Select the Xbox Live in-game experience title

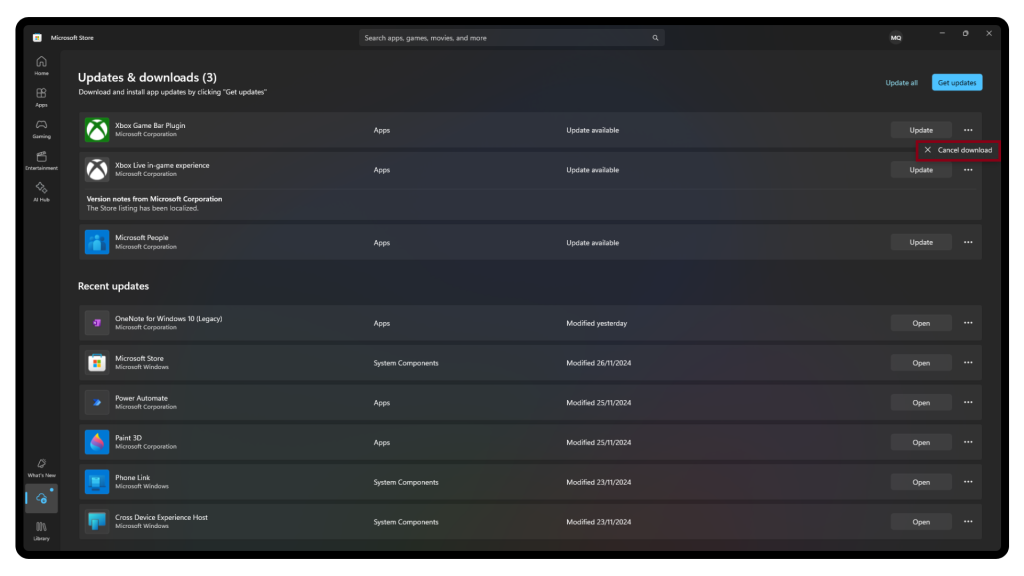click(162, 165)
